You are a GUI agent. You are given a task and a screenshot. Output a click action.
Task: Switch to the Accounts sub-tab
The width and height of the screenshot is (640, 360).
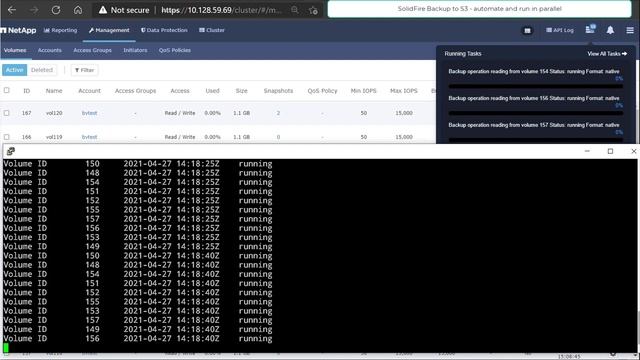(x=49, y=50)
